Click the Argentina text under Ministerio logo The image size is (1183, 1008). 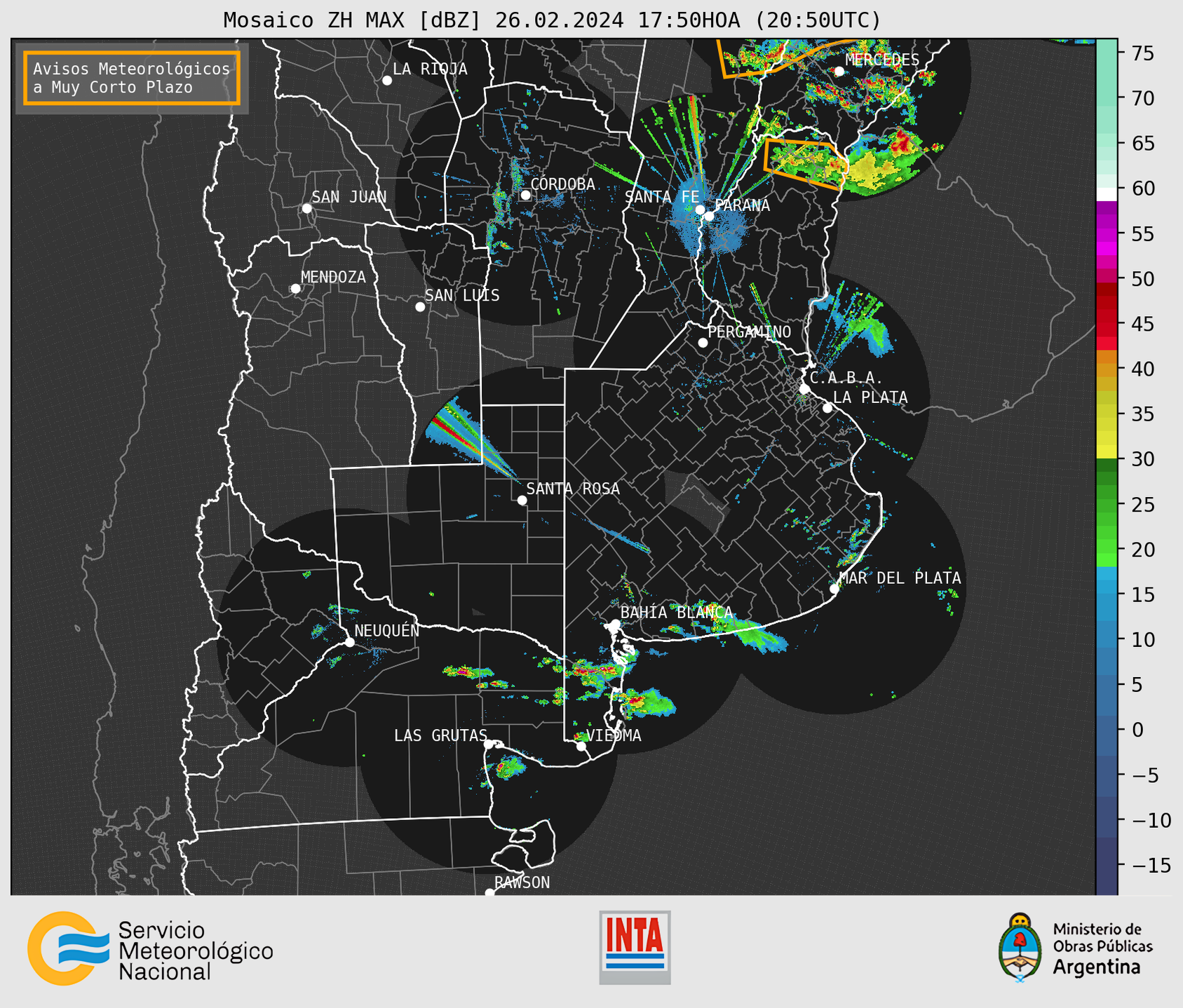pos(1097,967)
